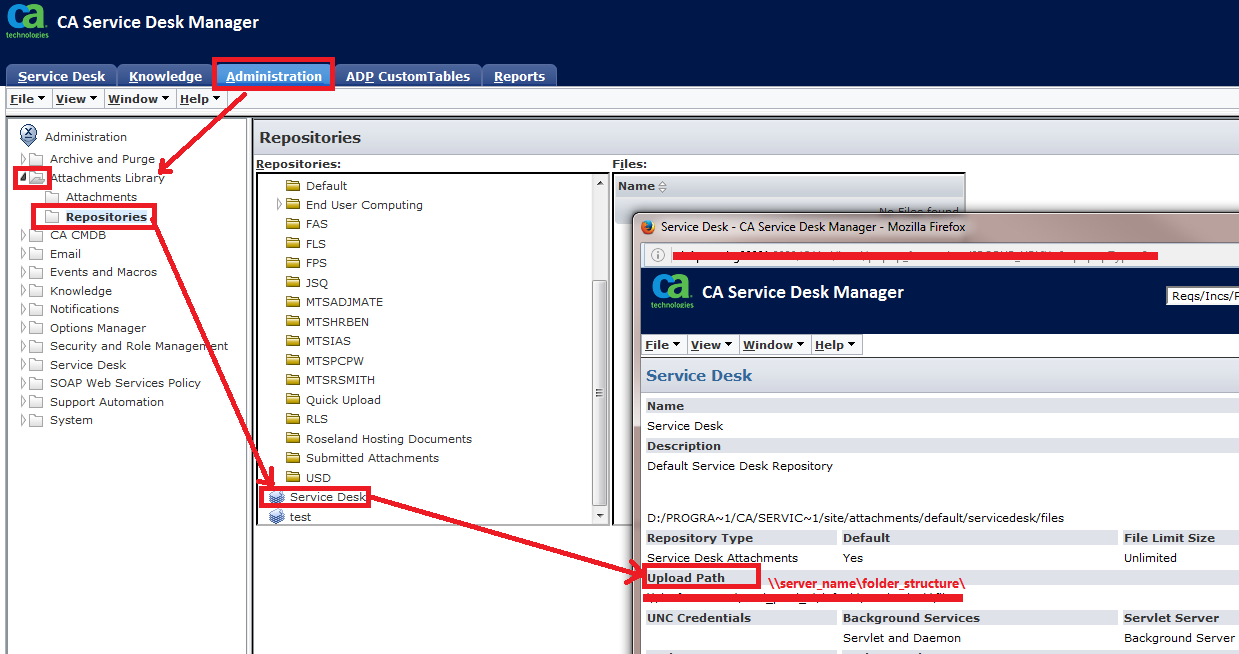1239x654 pixels.
Task: Click the RLS folder icon
Action: [x=293, y=419]
